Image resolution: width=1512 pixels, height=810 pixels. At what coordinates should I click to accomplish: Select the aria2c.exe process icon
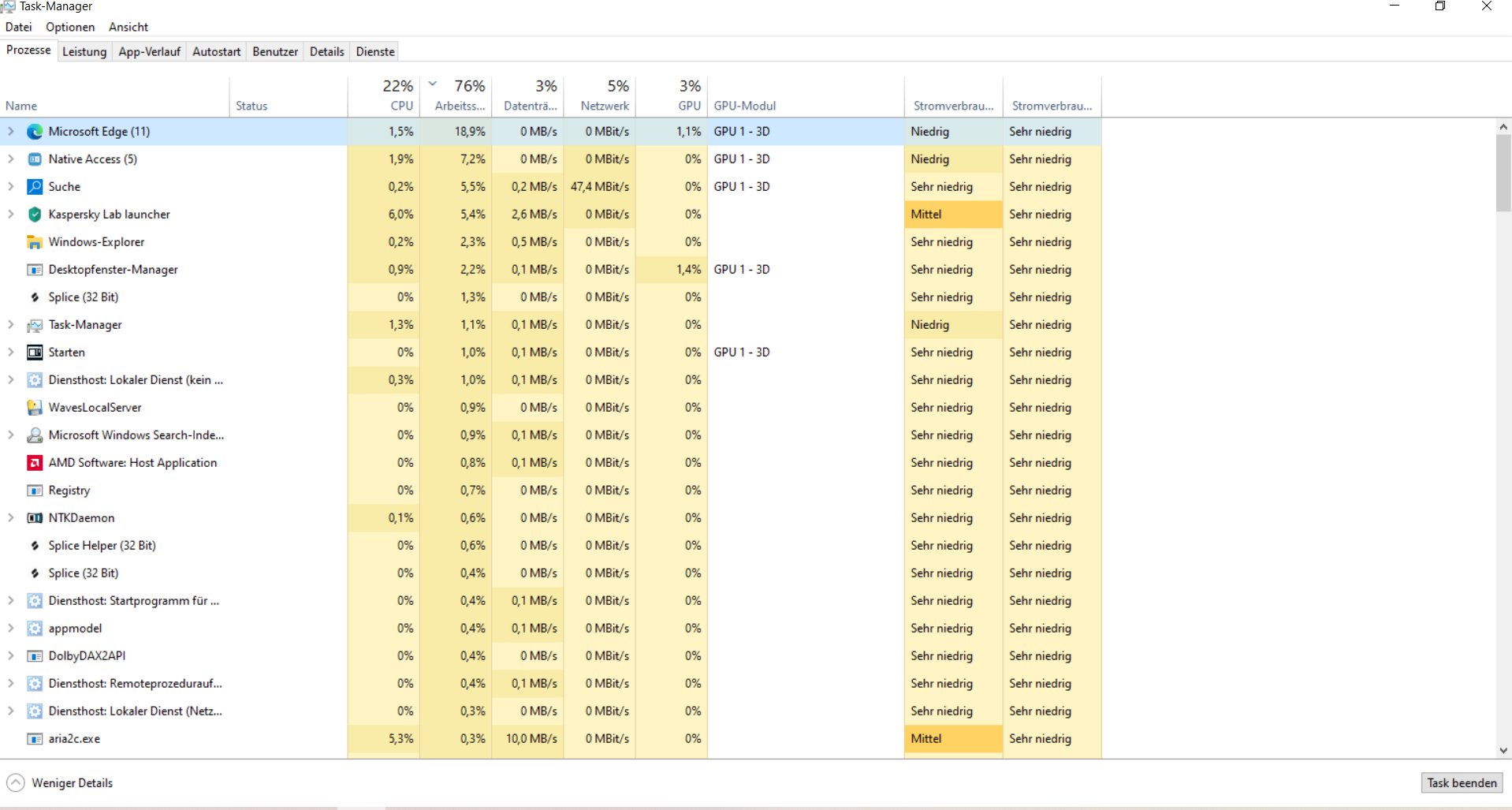pos(35,739)
